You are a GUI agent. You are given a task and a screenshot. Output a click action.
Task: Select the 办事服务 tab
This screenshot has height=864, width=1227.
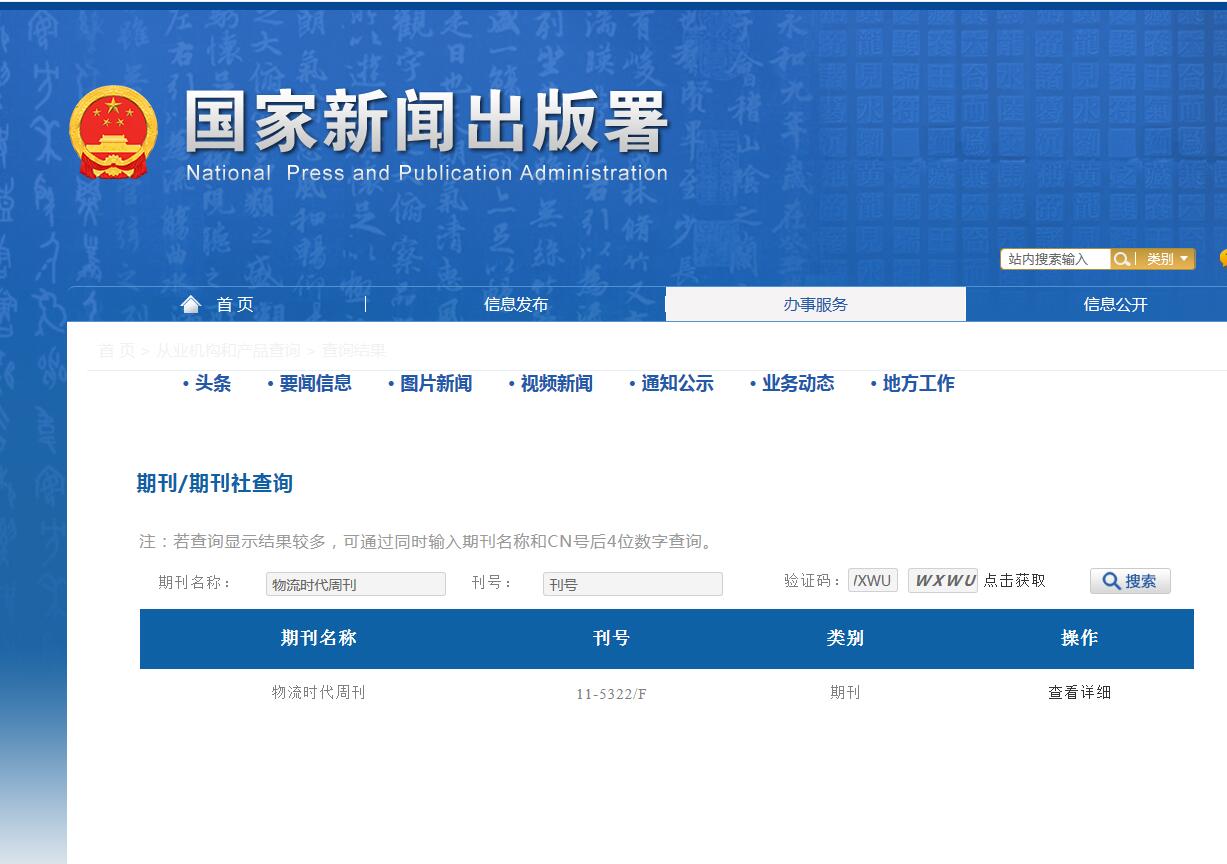pos(815,304)
